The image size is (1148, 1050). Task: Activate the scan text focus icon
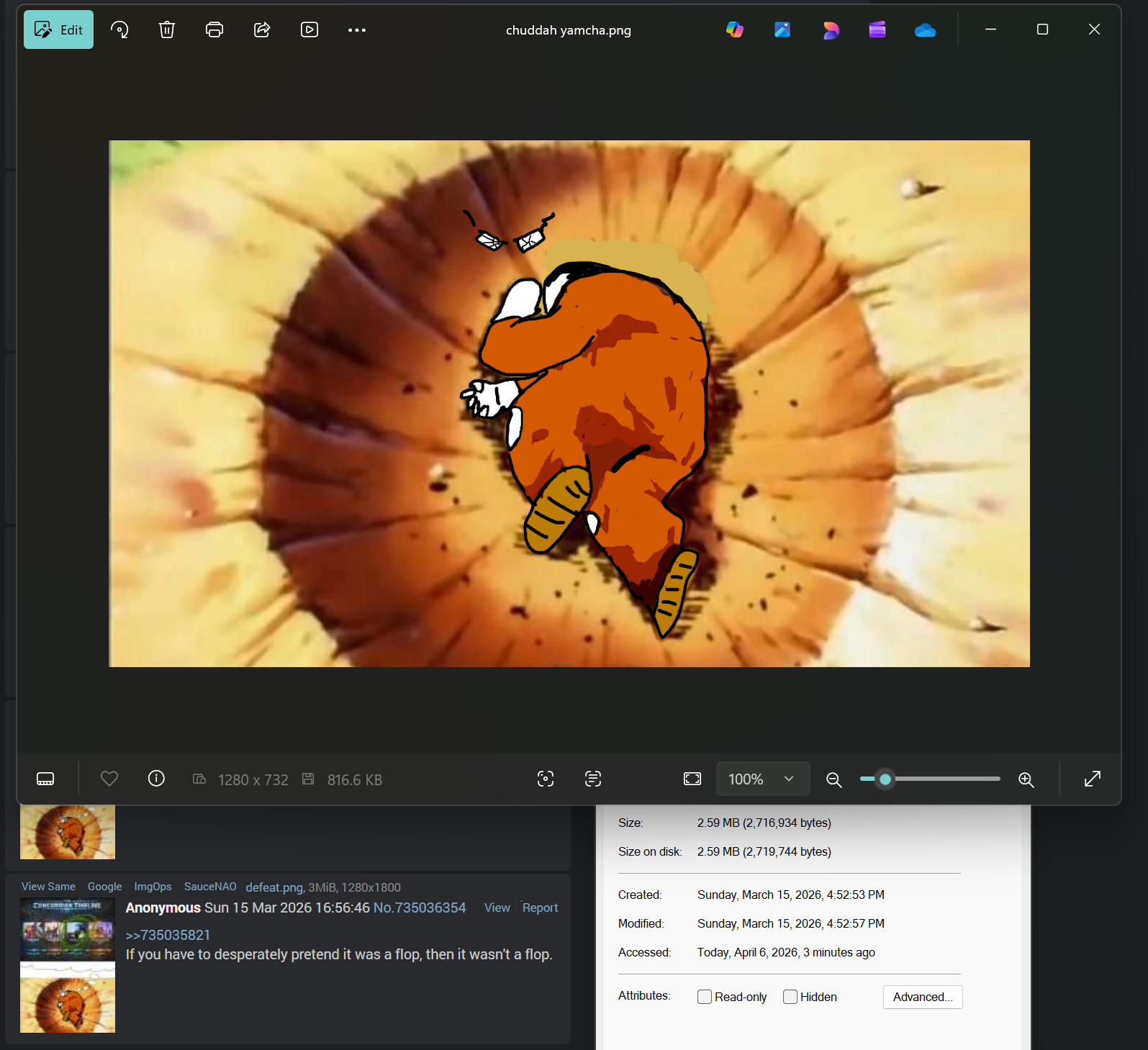546,779
